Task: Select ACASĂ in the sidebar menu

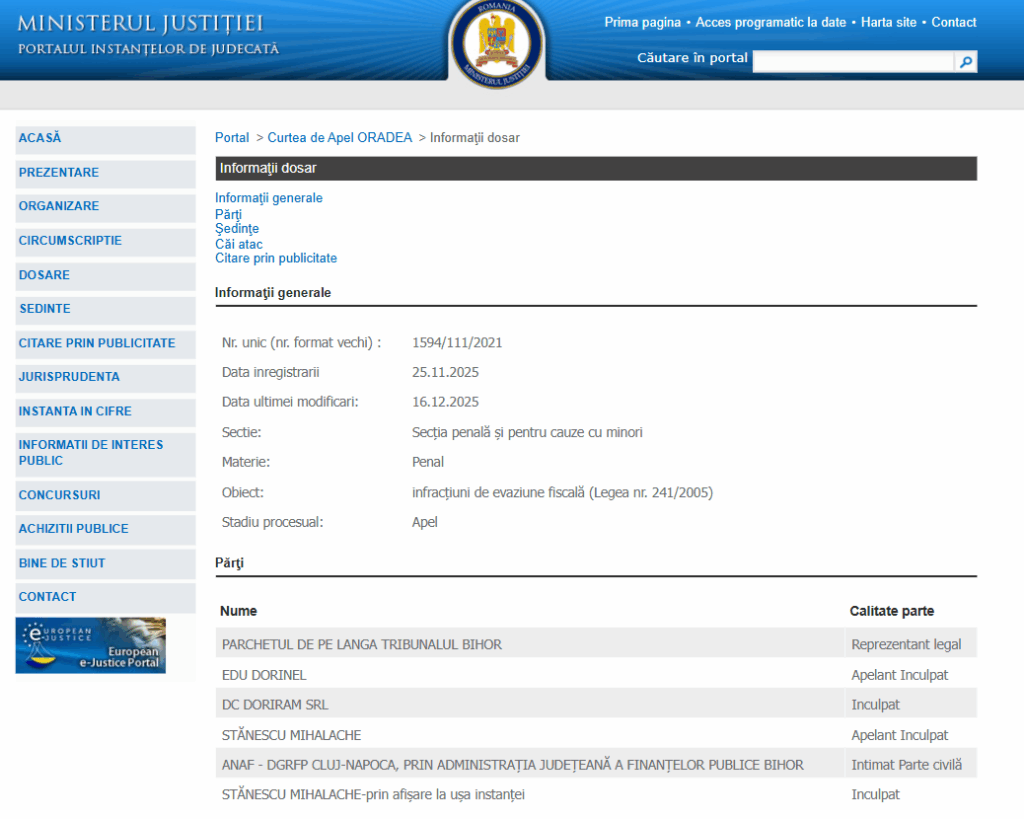Action: tap(40, 138)
